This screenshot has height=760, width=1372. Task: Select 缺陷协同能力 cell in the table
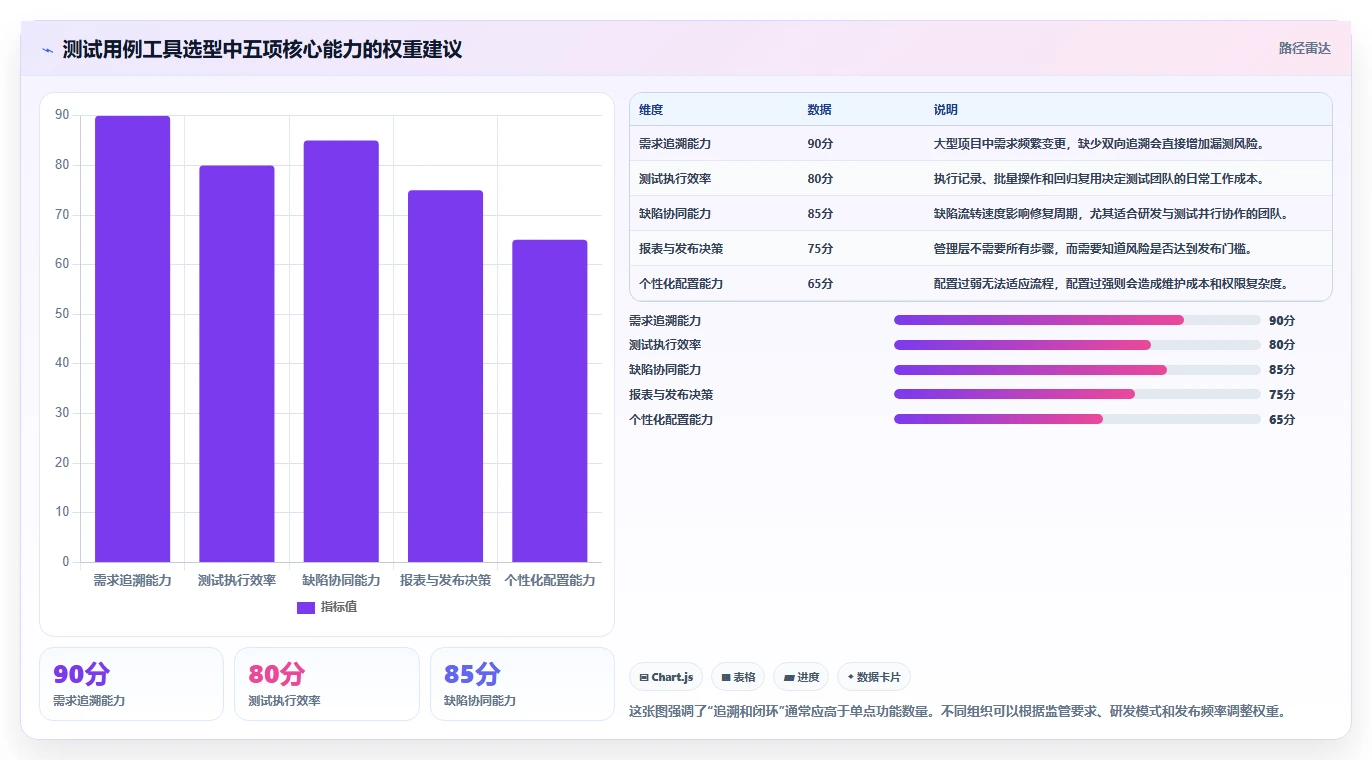(x=675, y=214)
